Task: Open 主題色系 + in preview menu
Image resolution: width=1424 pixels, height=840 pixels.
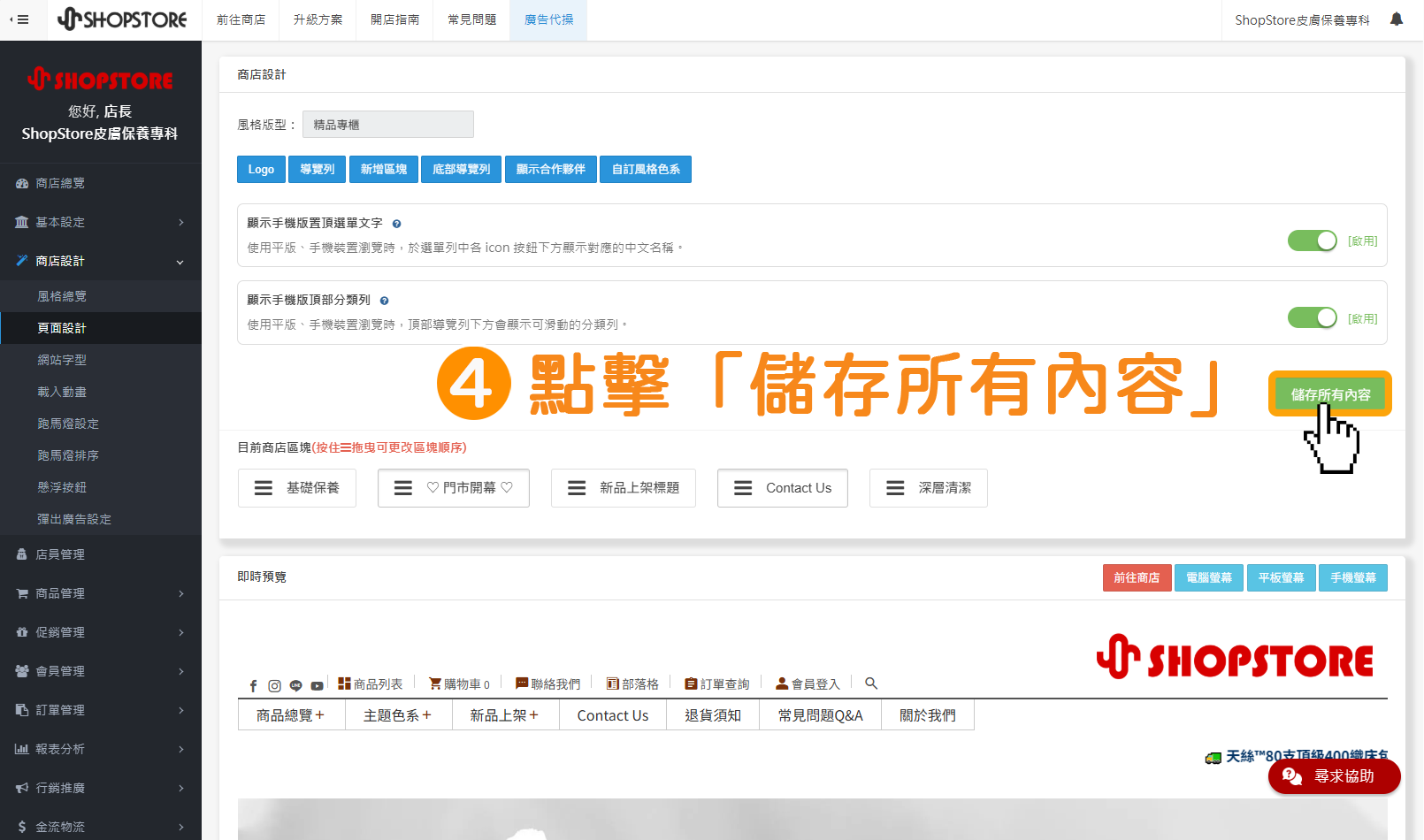Action: tap(398, 715)
